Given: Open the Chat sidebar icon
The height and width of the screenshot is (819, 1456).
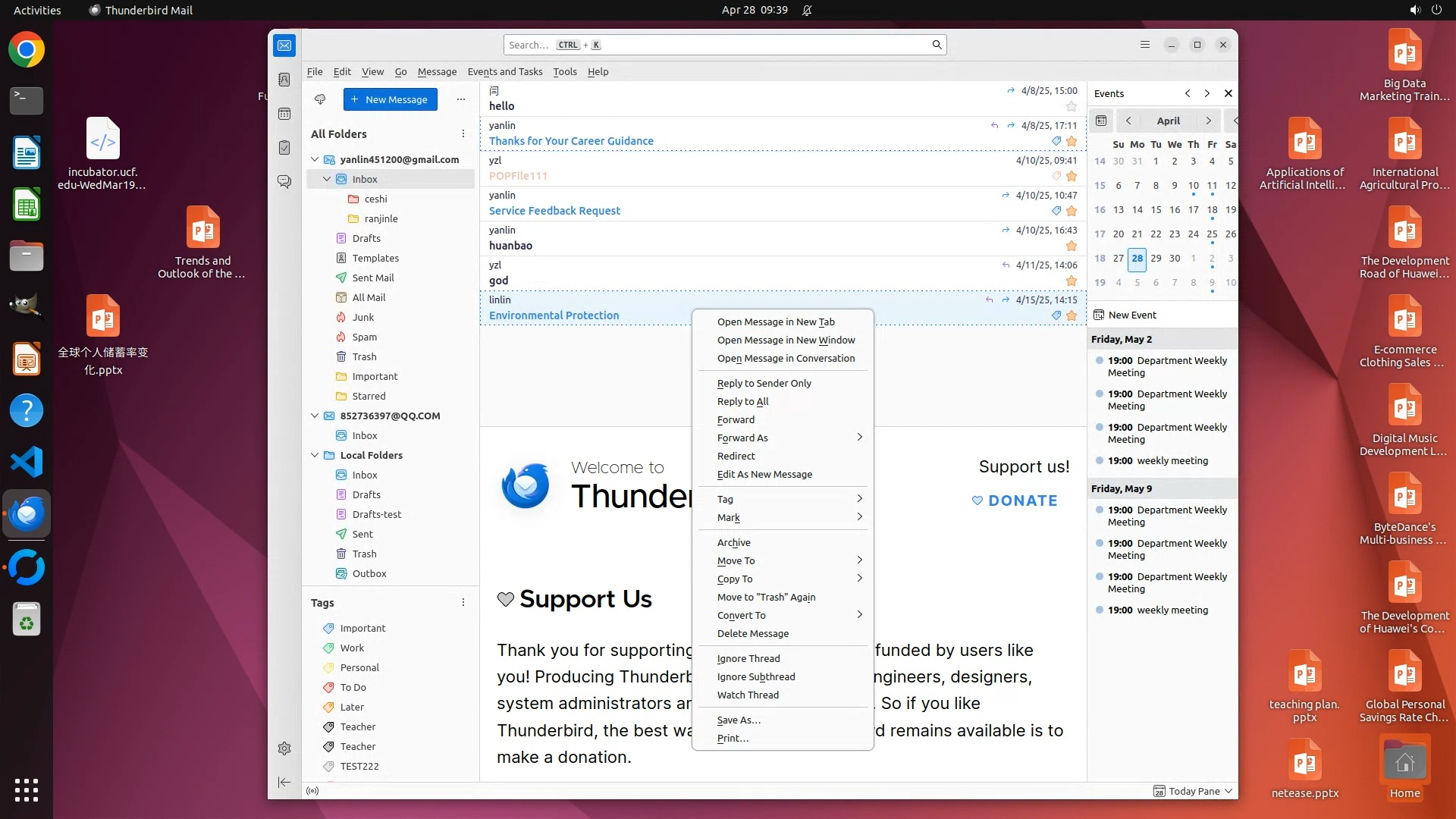Looking at the screenshot, I should pos(284,182).
